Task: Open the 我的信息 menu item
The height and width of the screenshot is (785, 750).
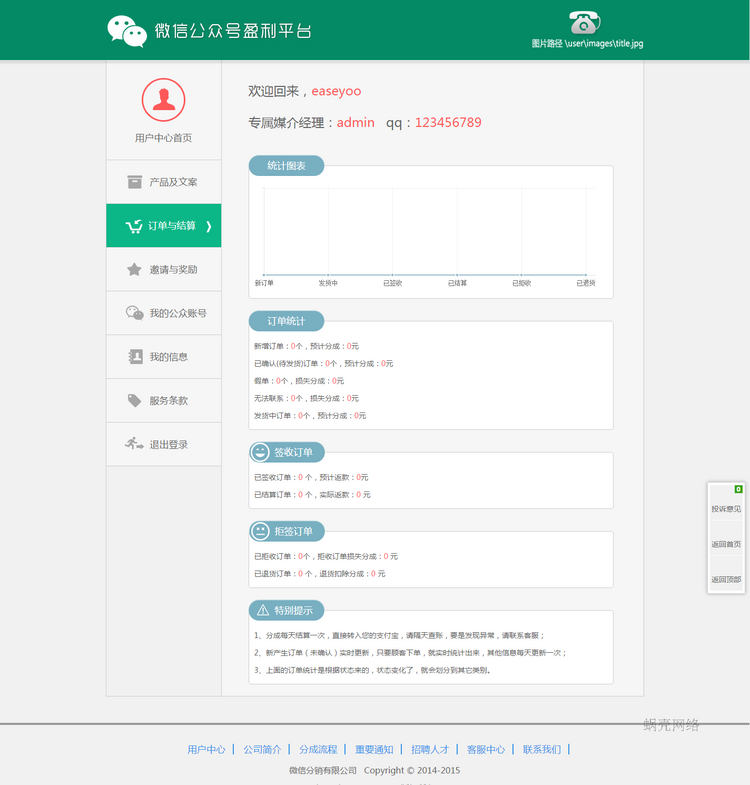Action: pos(164,356)
